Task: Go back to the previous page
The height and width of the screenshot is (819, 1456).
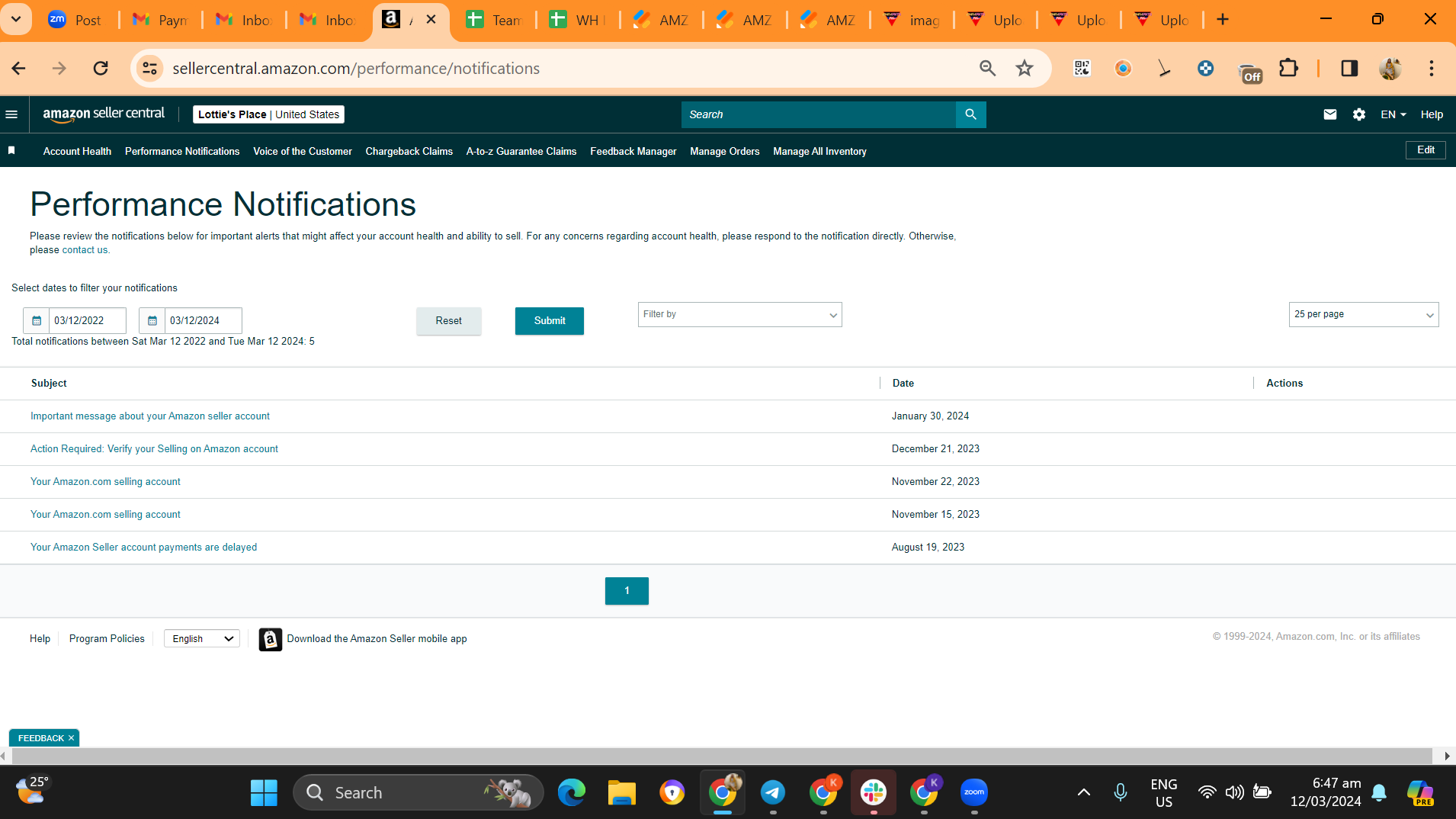Action: (x=19, y=69)
